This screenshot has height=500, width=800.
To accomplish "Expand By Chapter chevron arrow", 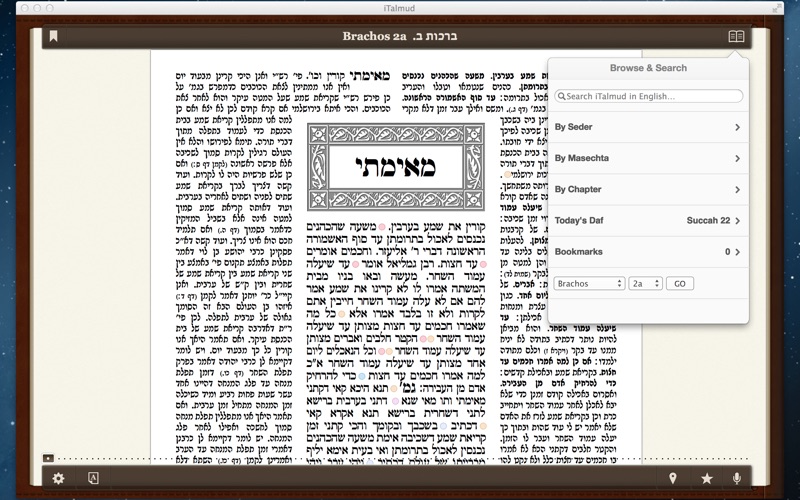I will point(737,189).
